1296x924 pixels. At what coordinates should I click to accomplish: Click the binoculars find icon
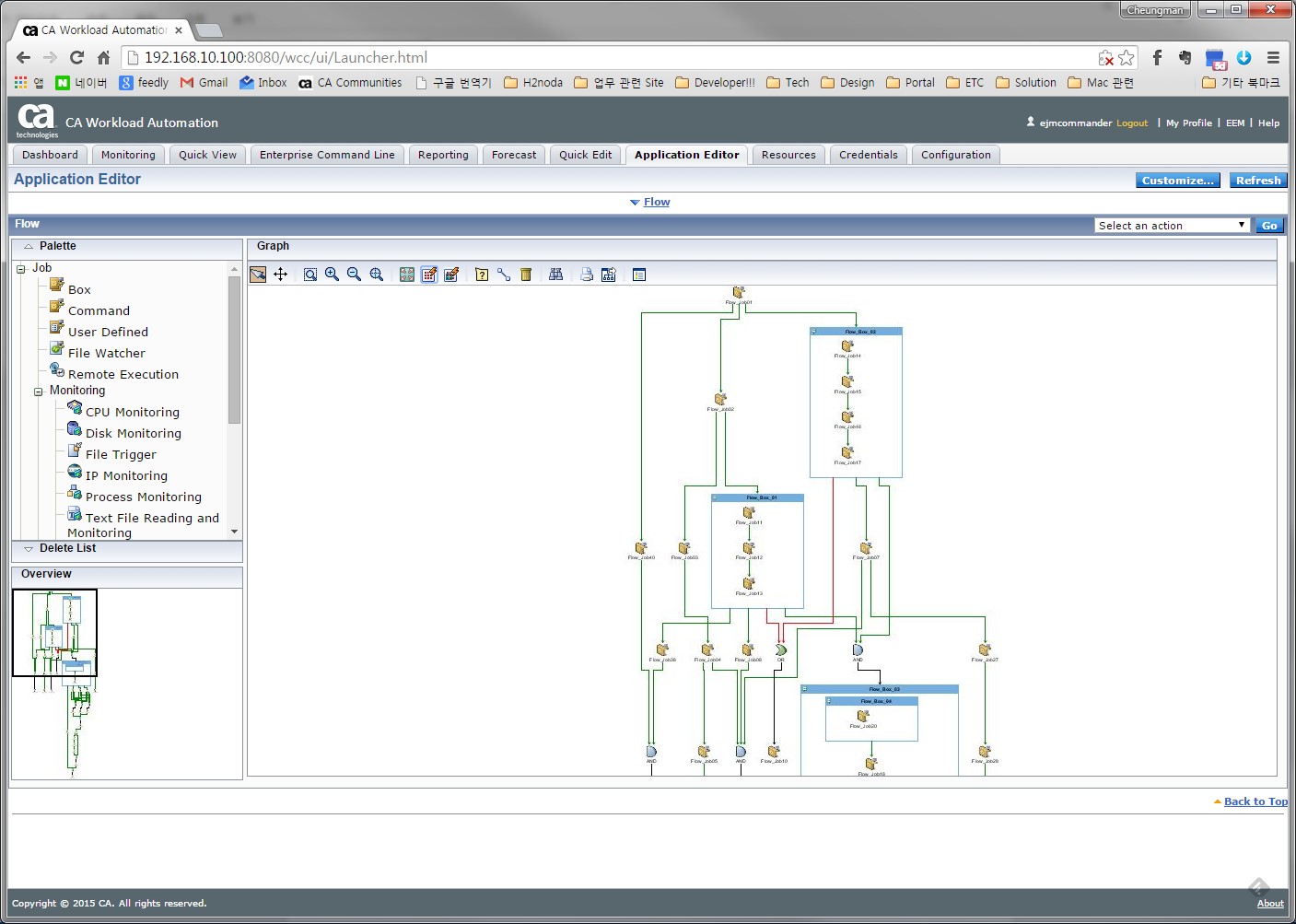(556, 275)
